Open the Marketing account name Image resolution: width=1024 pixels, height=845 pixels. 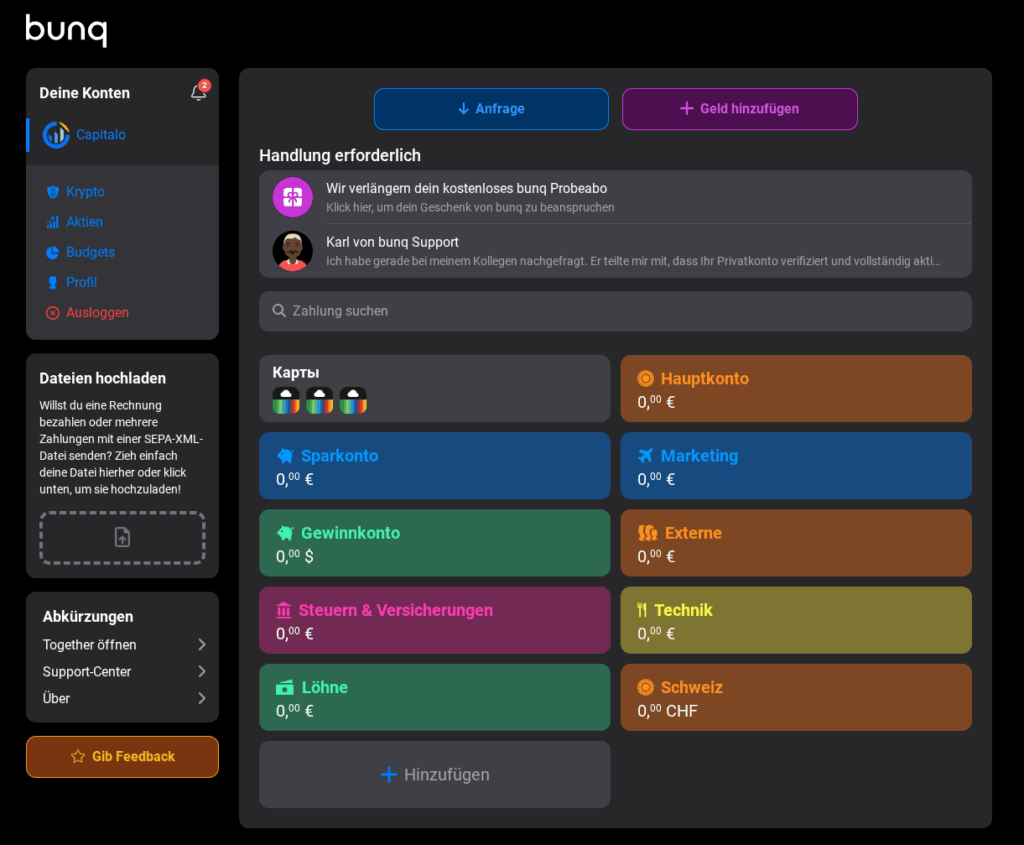point(699,456)
